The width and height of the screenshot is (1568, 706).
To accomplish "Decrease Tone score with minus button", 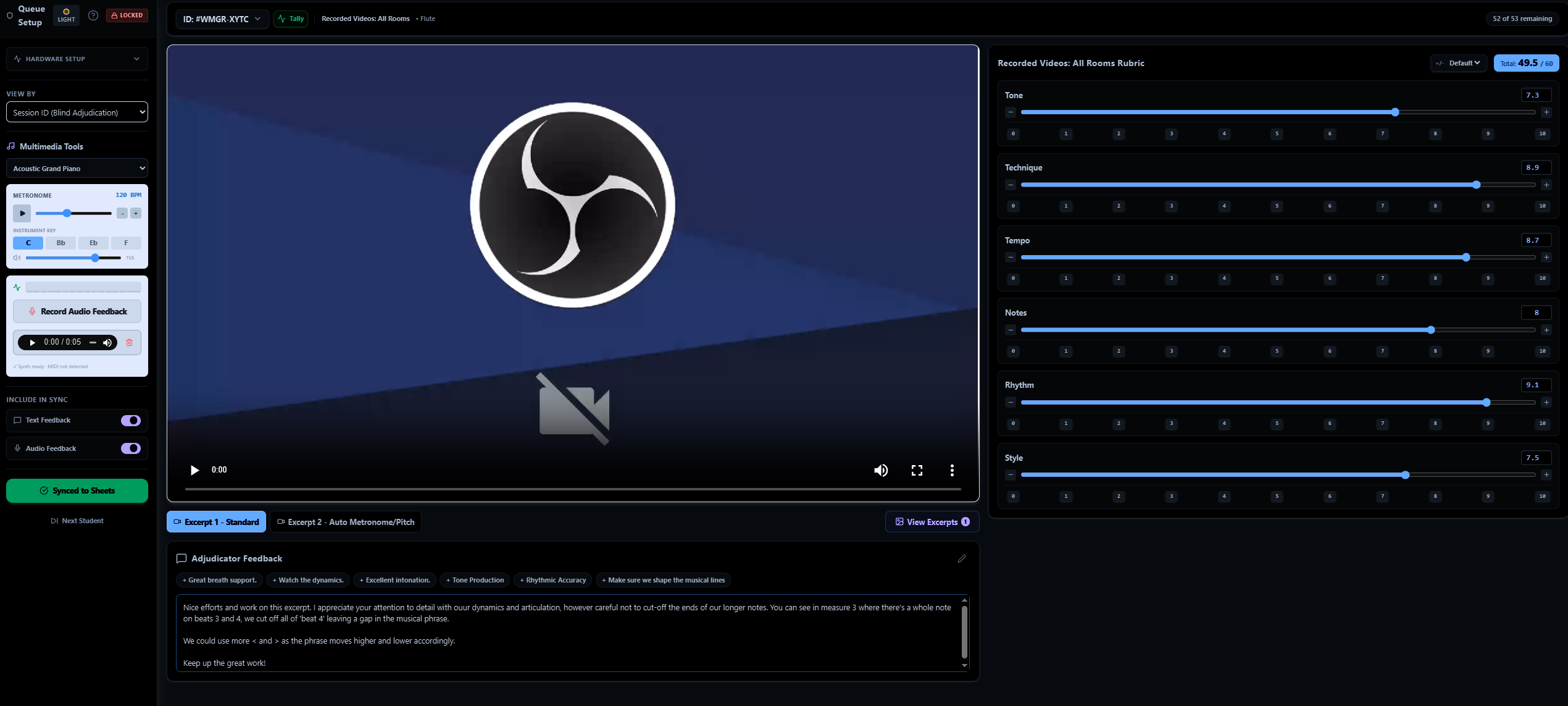I will (x=1011, y=112).
